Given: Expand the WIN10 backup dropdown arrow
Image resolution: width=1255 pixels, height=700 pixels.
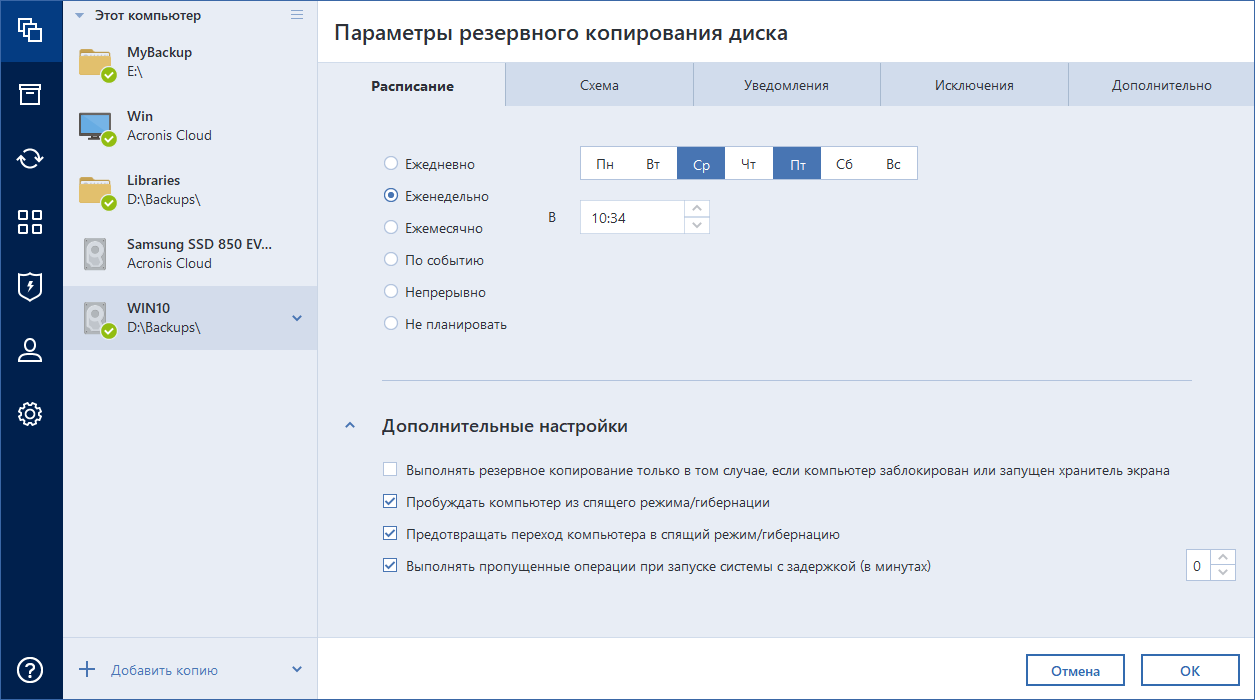Looking at the screenshot, I should coord(296,318).
